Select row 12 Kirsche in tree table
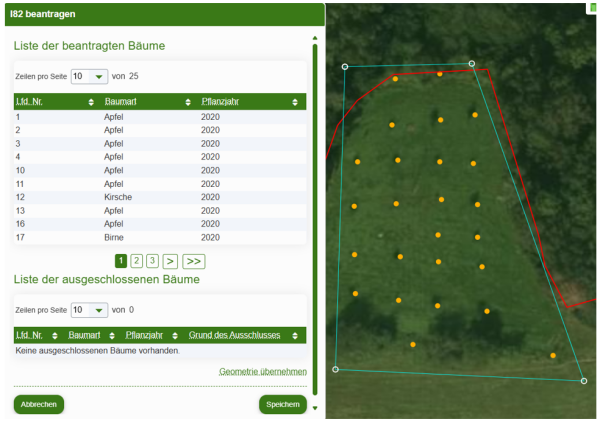The width and height of the screenshot is (600, 422). 160,197
